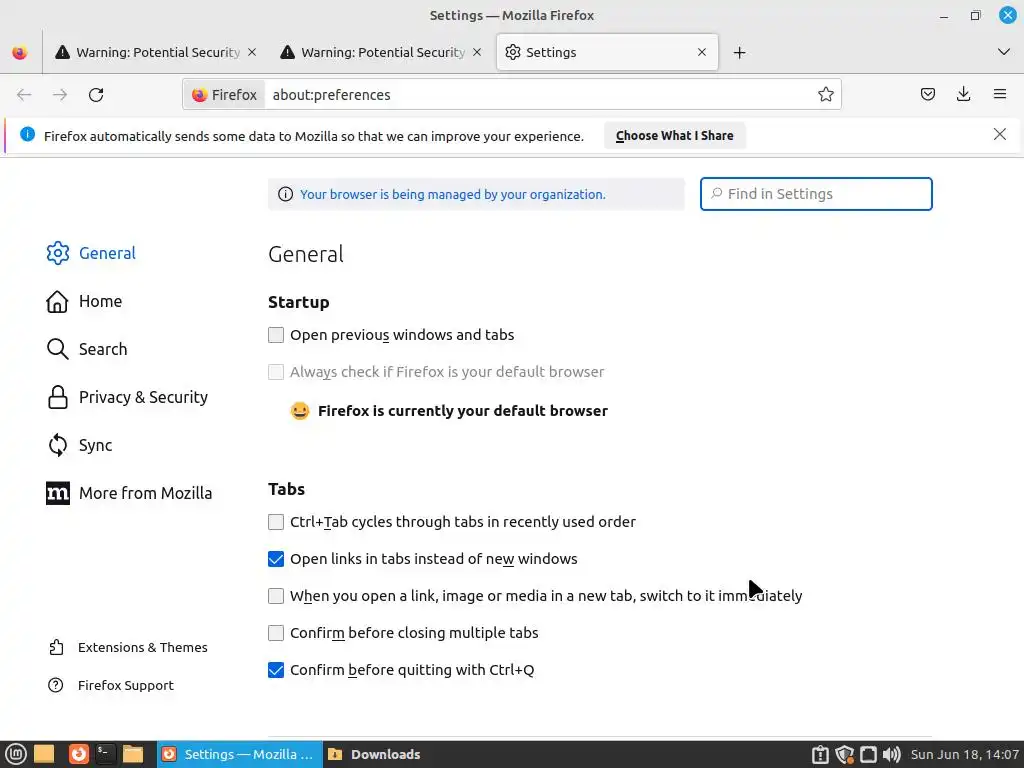Click the Firefox View icon in tab bar

point(20,52)
